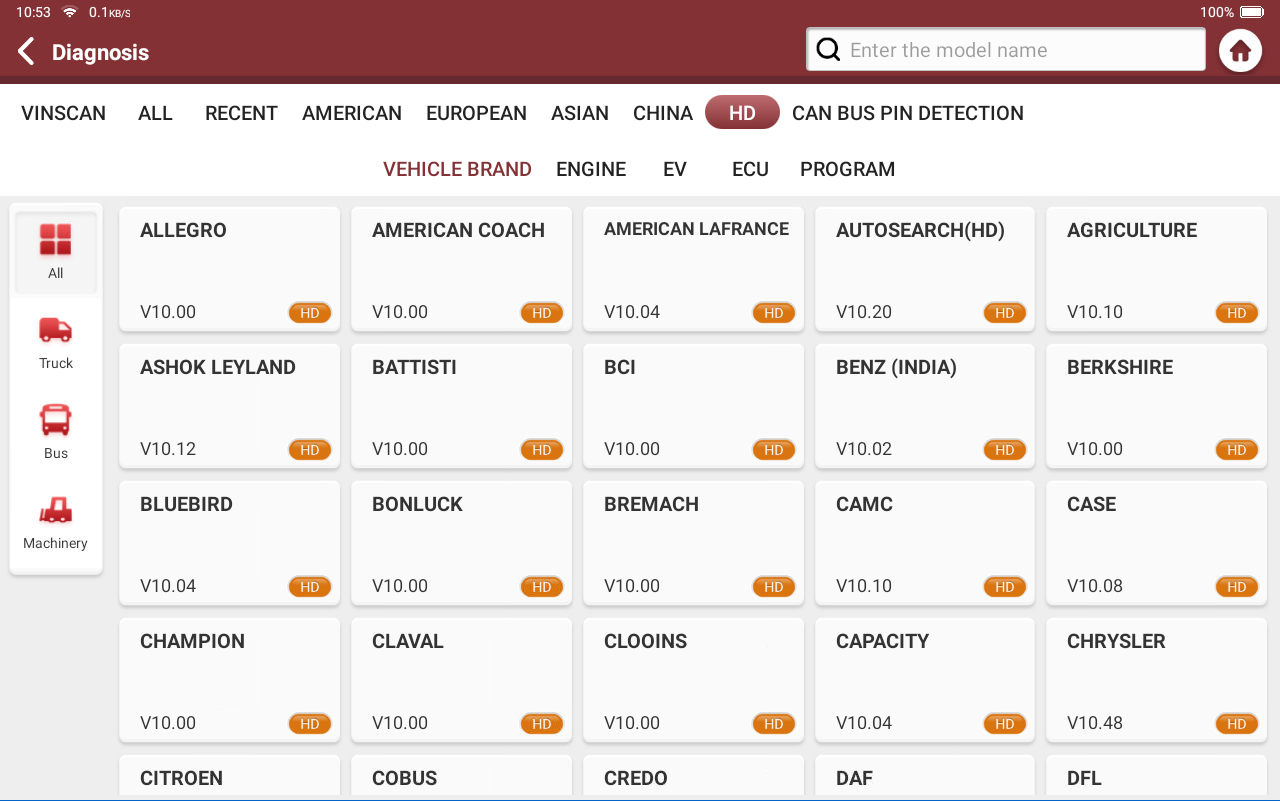
Task: Click V10.48 version text on CHRYSLER
Action: (x=1095, y=723)
